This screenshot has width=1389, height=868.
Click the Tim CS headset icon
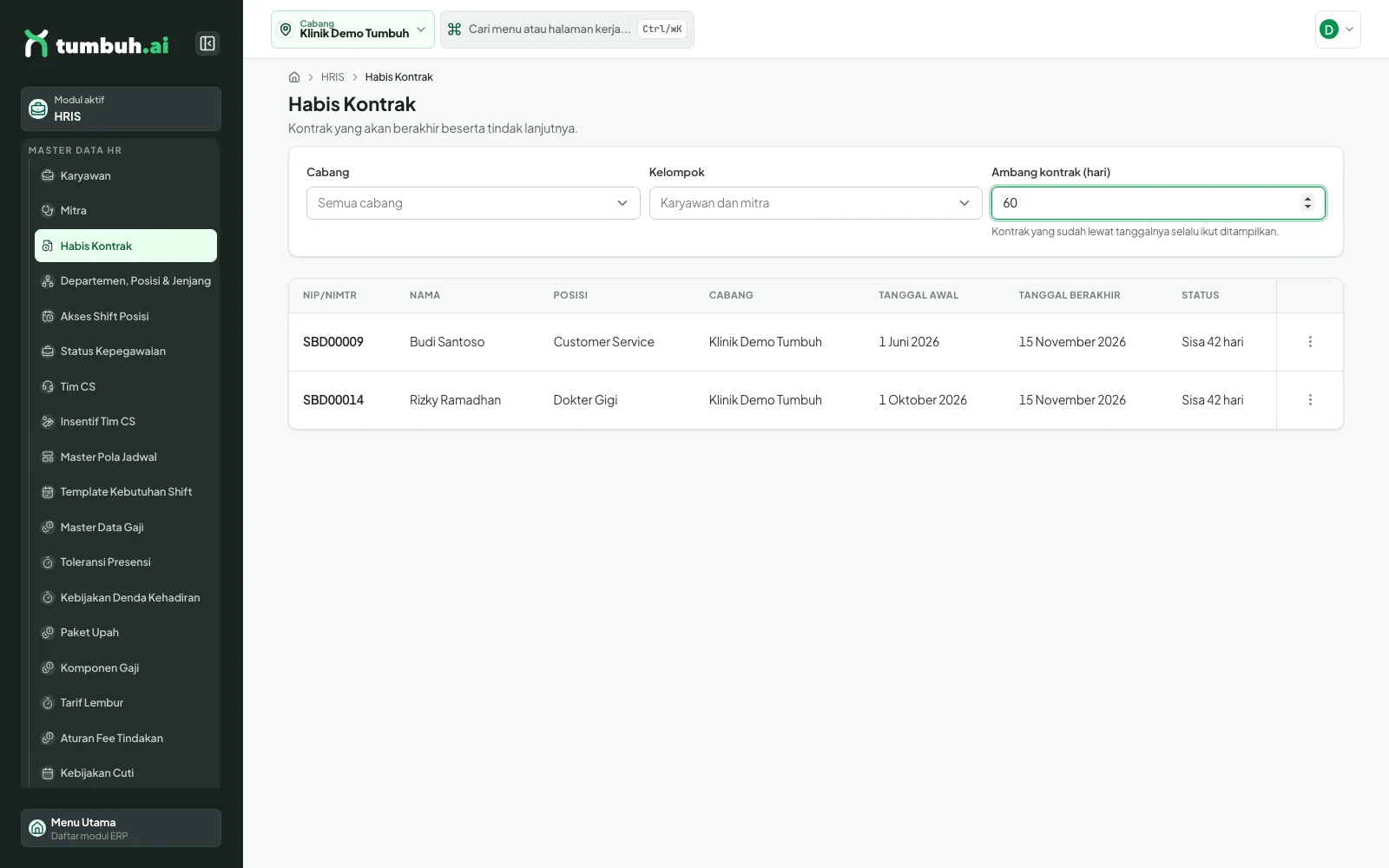(48, 387)
